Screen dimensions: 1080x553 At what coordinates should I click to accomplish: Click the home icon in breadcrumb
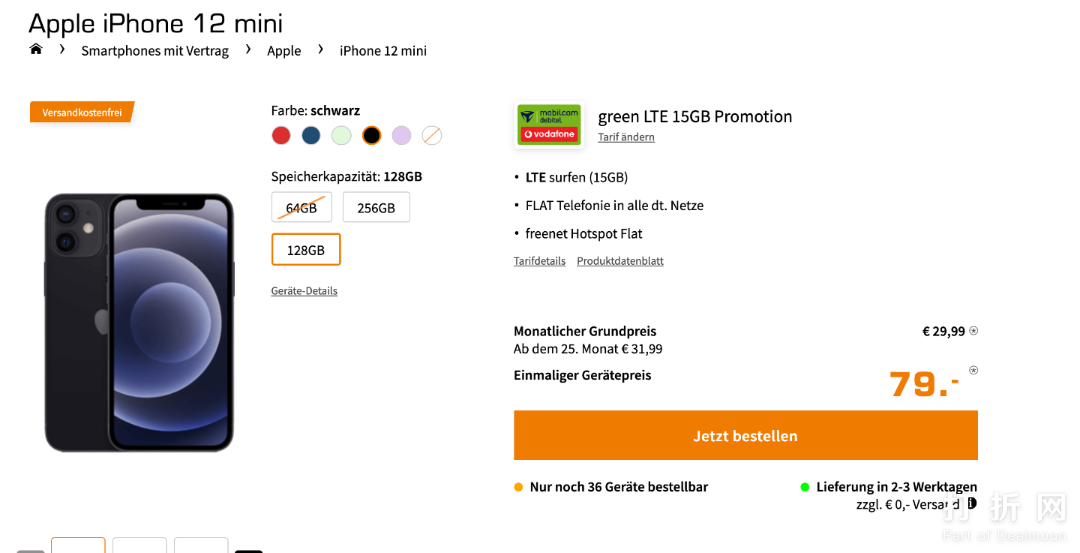(x=36, y=49)
